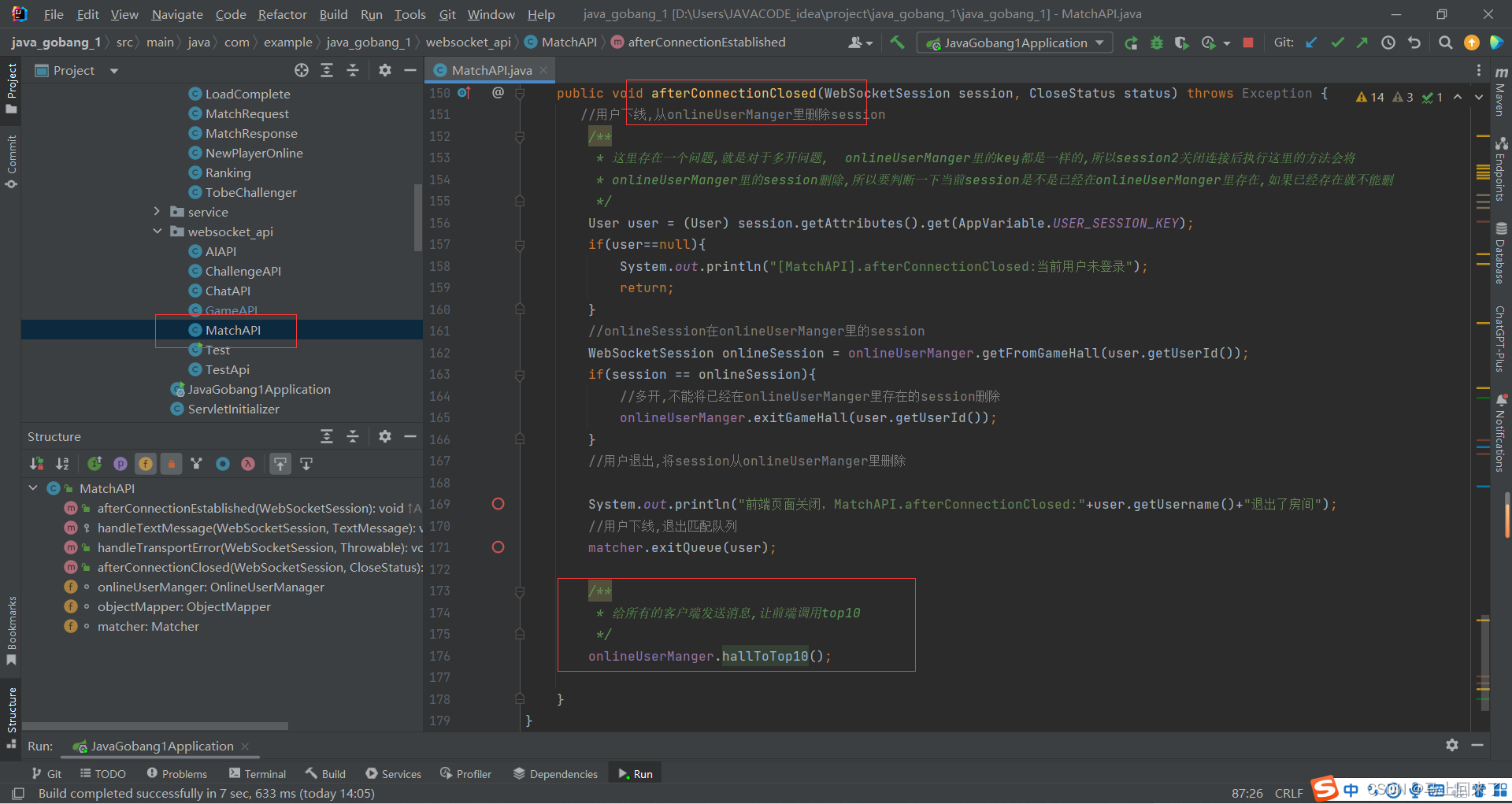Open Structure panel settings gear

[384, 436]
